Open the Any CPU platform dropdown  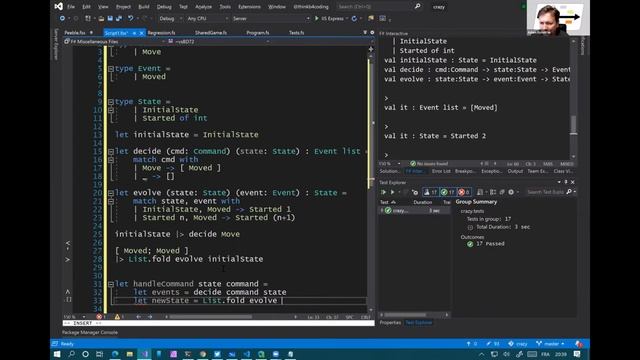[x=207, y=18]
